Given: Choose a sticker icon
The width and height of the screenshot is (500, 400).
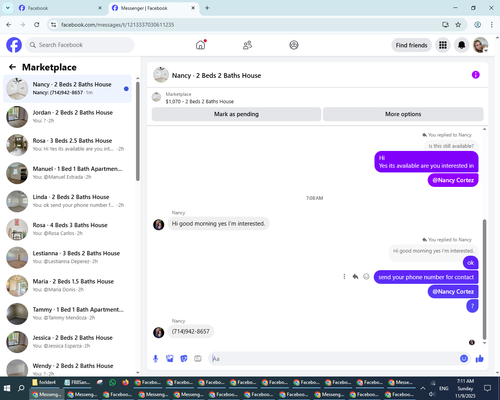Looking at the screenshot, I should (x=184, y=359).
